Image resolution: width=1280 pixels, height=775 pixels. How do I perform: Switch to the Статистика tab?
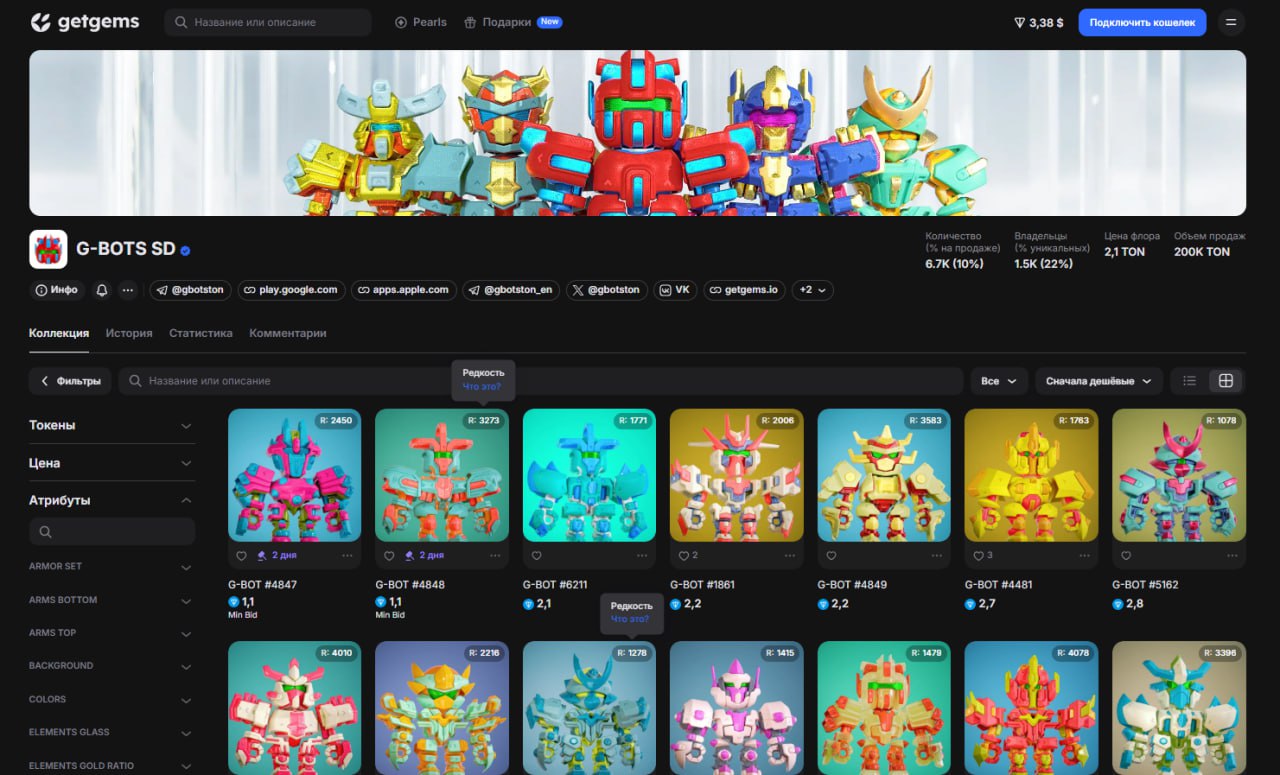point(201,333)
